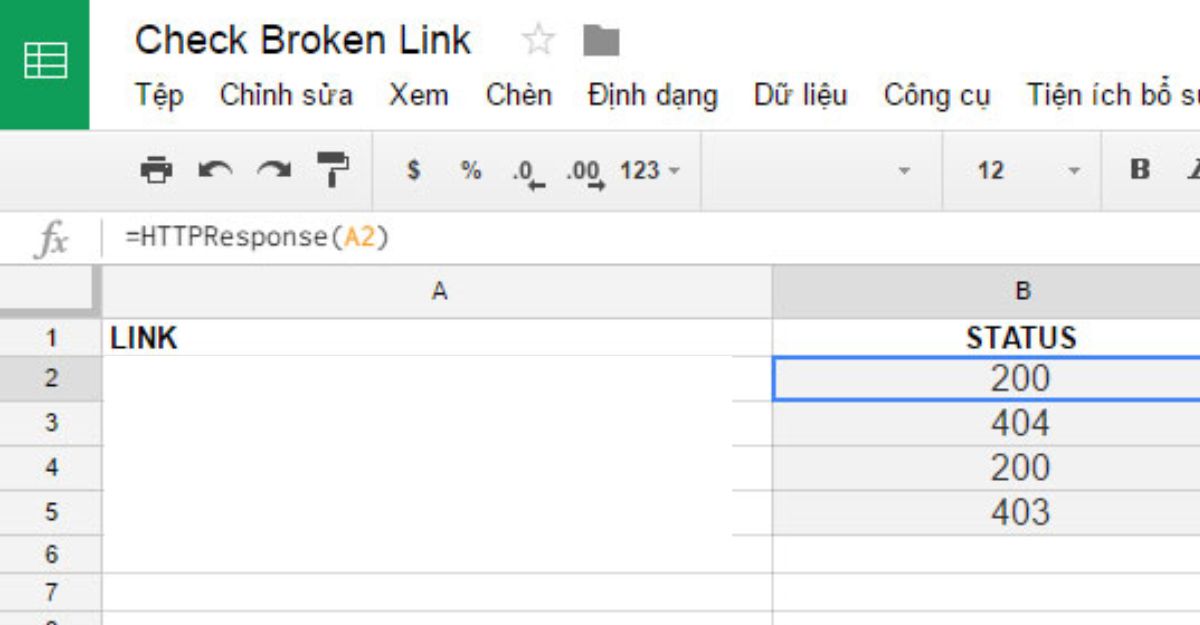Format as currency with dollar icon

(413, 171)
